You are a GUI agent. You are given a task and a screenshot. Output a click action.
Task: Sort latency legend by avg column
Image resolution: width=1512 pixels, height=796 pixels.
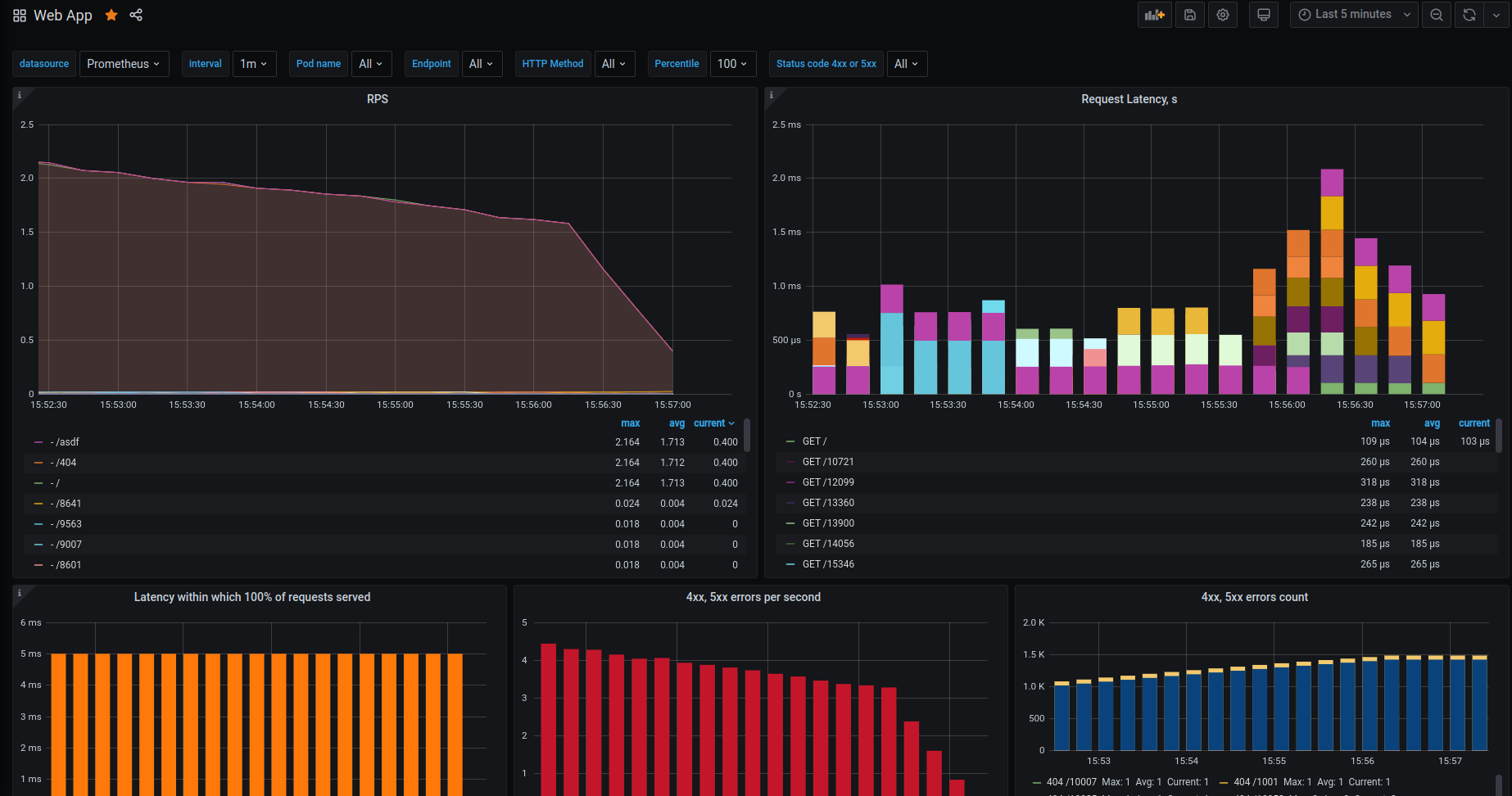click(1432, 423)
